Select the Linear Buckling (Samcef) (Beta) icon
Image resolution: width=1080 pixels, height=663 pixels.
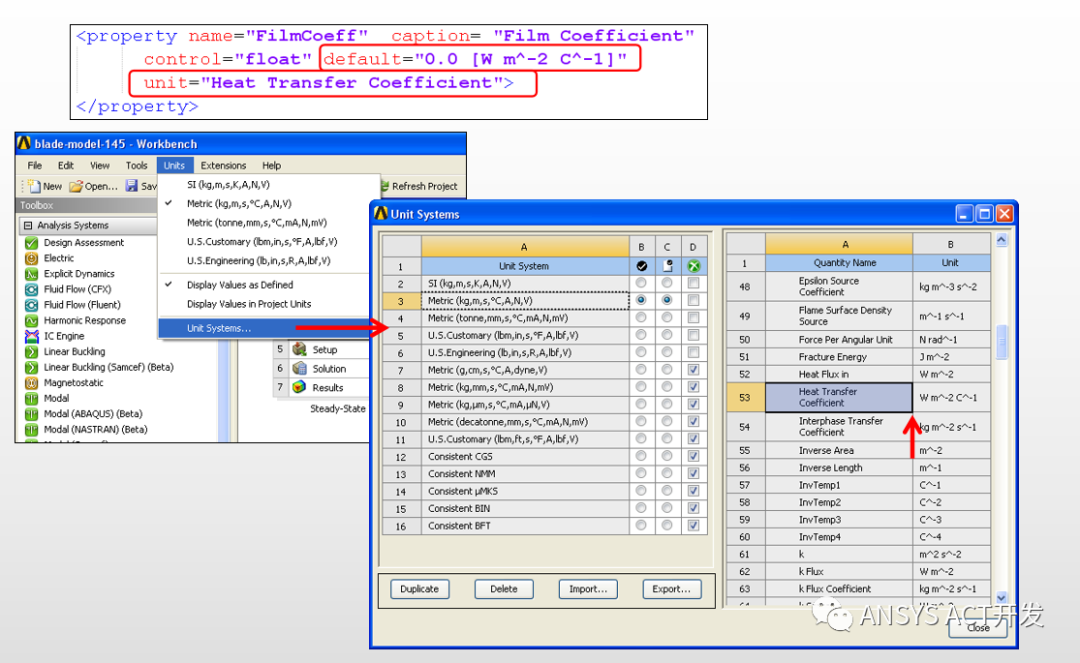(x=31, y=367)
